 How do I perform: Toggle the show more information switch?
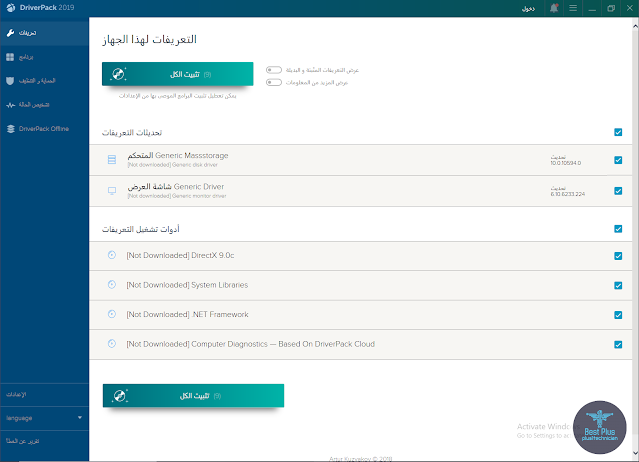click(273, 82)
